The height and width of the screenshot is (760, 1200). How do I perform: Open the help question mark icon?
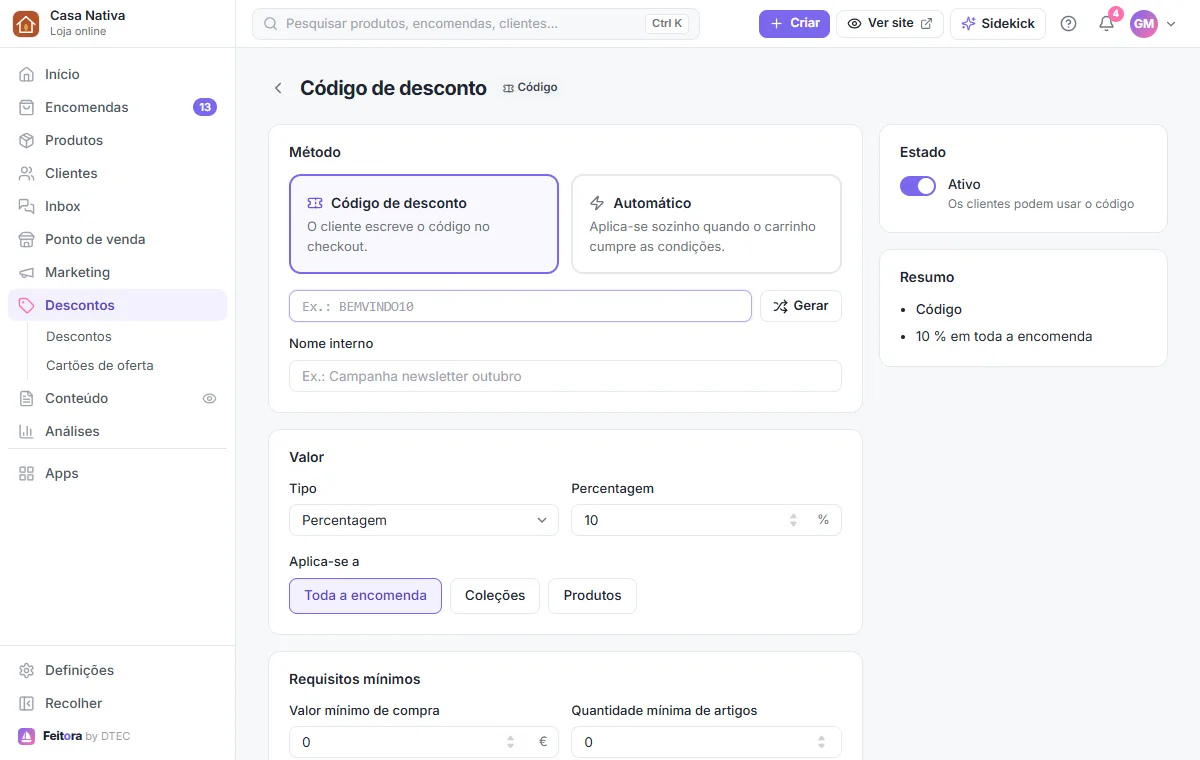1068,24
